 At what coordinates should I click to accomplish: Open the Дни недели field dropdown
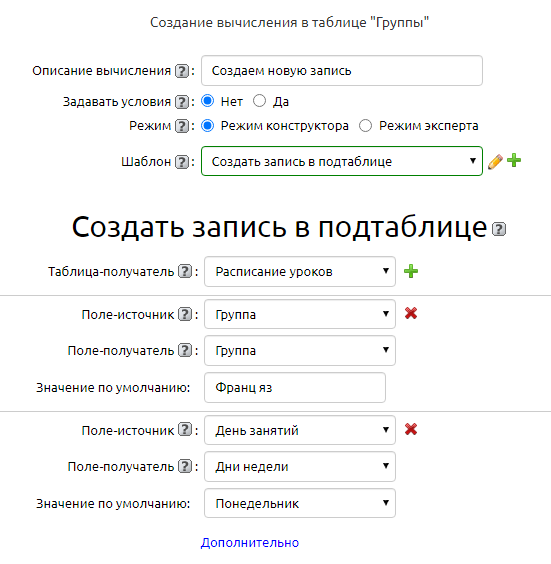[300, 467]
